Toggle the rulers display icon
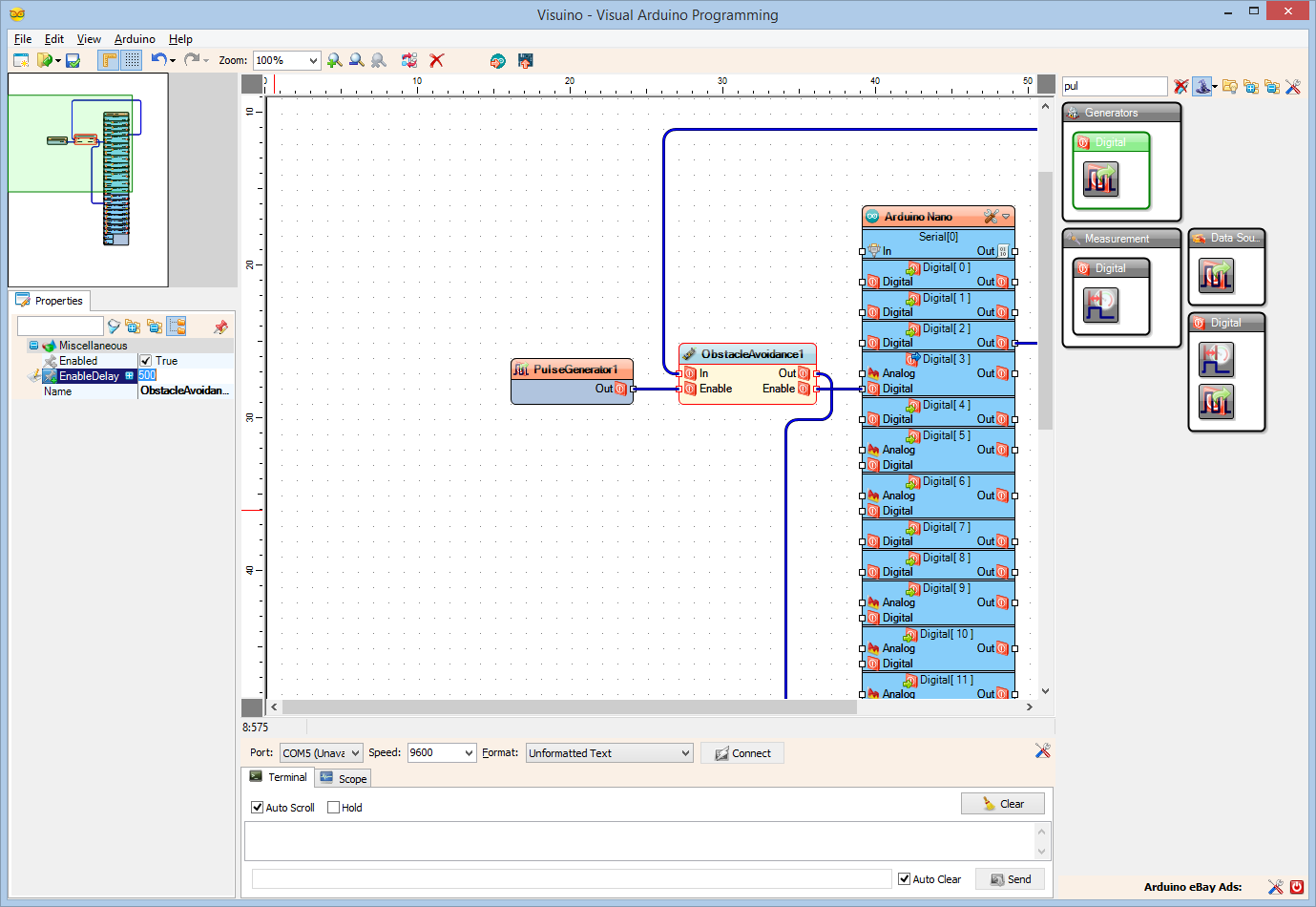The height and width of the screenshot is (907, 1316). click(x=109, y=60)
